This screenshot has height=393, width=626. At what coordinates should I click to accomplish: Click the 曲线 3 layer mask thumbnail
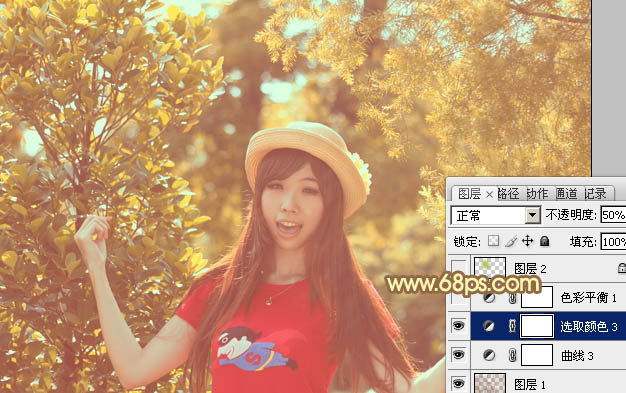pyautogui.click(x=537, y=355)
